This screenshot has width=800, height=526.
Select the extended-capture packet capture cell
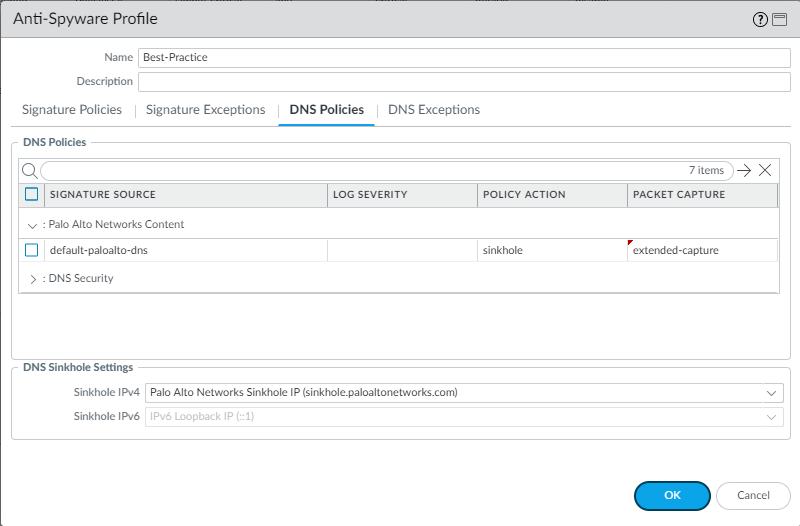tap(702, 250)
